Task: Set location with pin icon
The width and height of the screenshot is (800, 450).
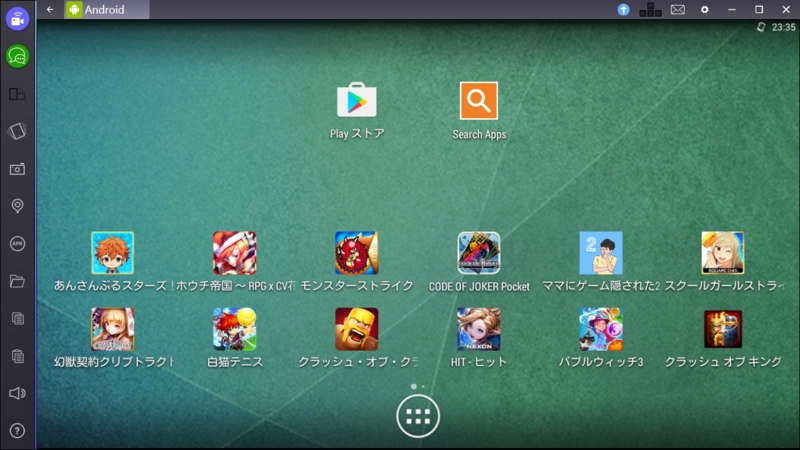Action: [x=17, y=206]
